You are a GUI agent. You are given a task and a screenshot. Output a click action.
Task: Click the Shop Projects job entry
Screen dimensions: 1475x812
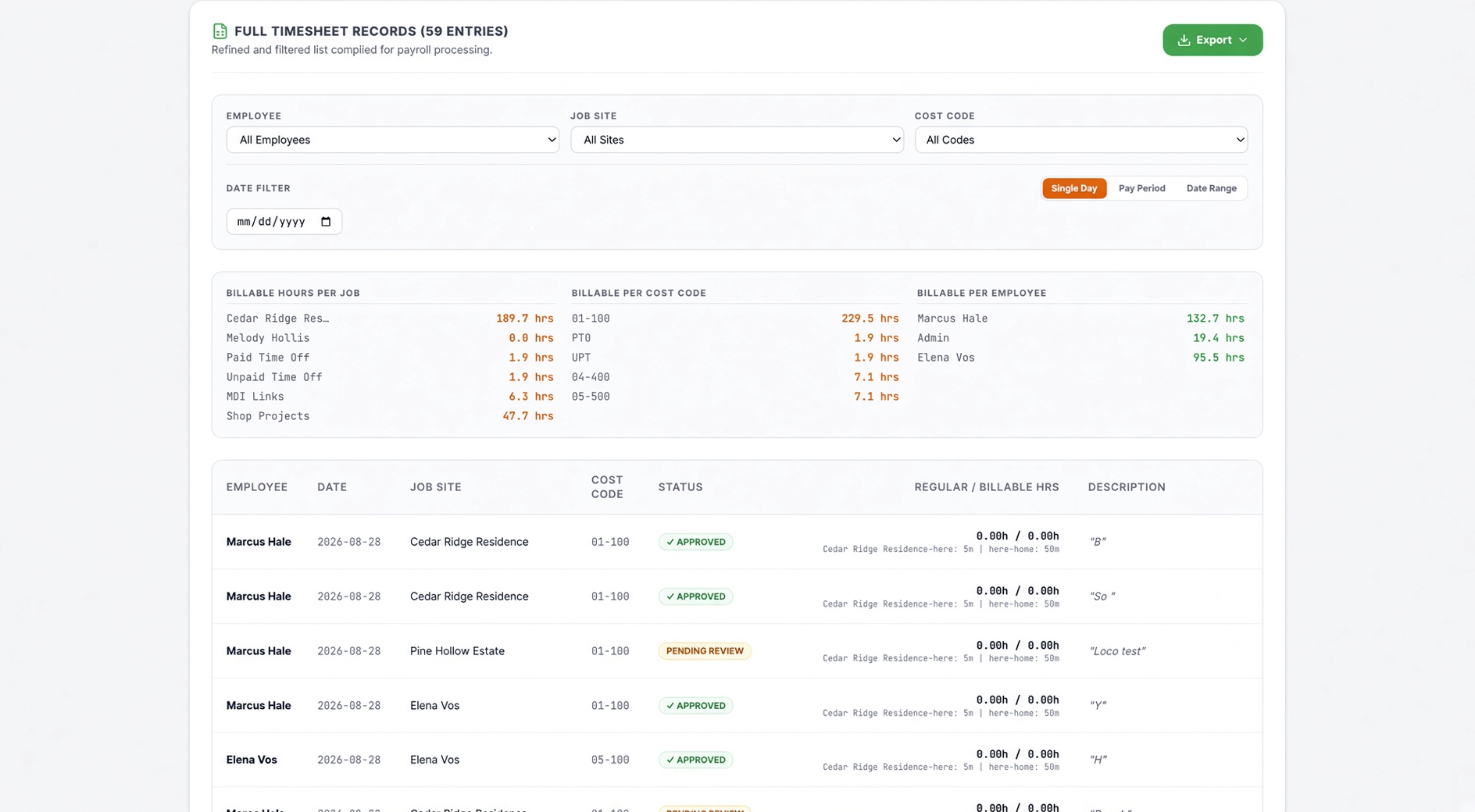click(268, 416)
